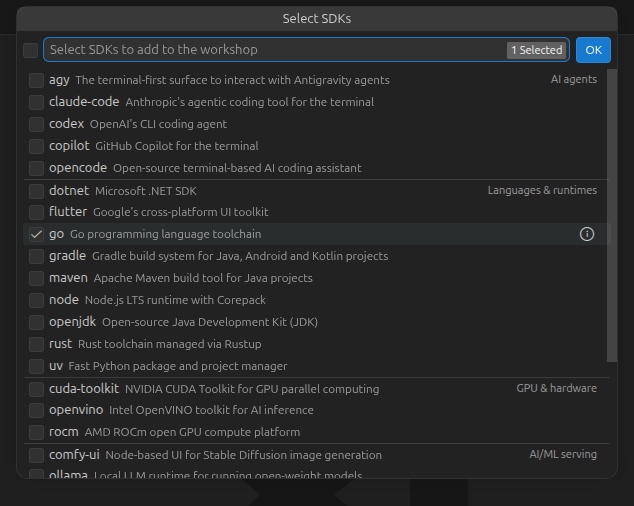Click the AI/ML serving group label
The height and width of the screenshot is (506, 634).
click(x=563, y=454)
